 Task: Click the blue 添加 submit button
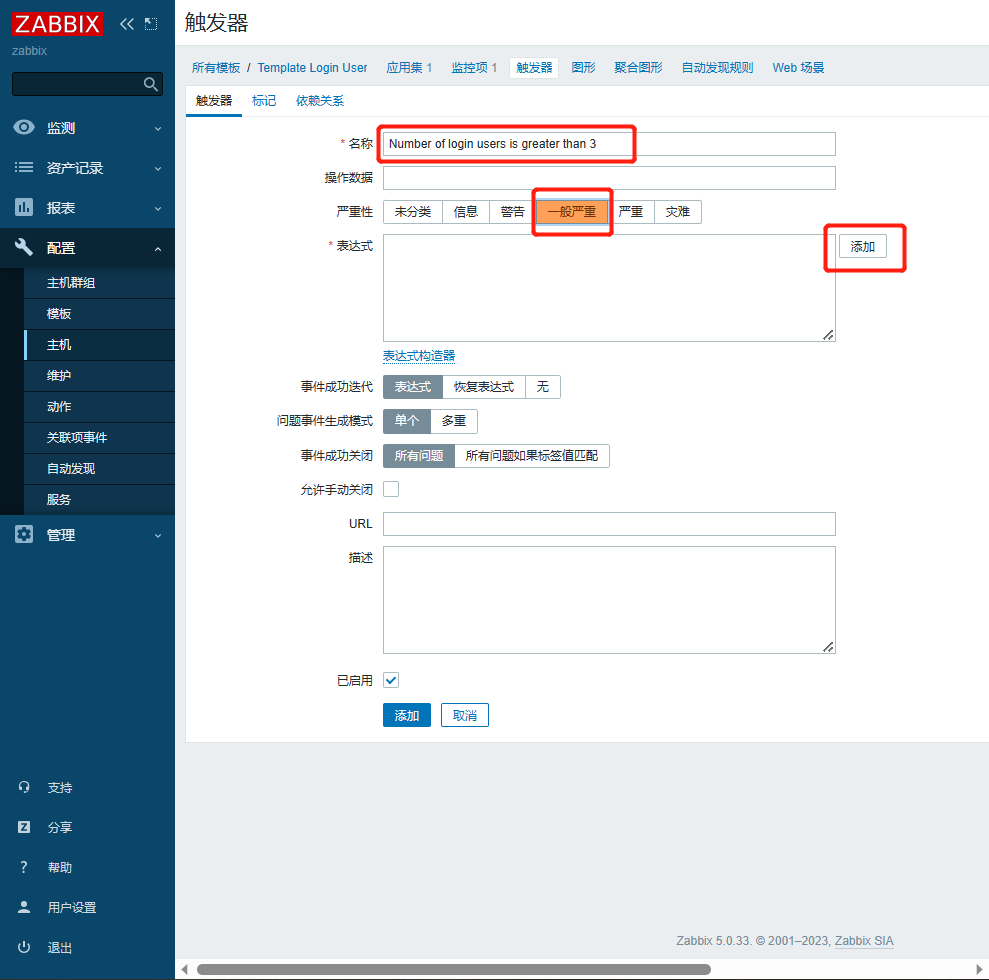407,715
